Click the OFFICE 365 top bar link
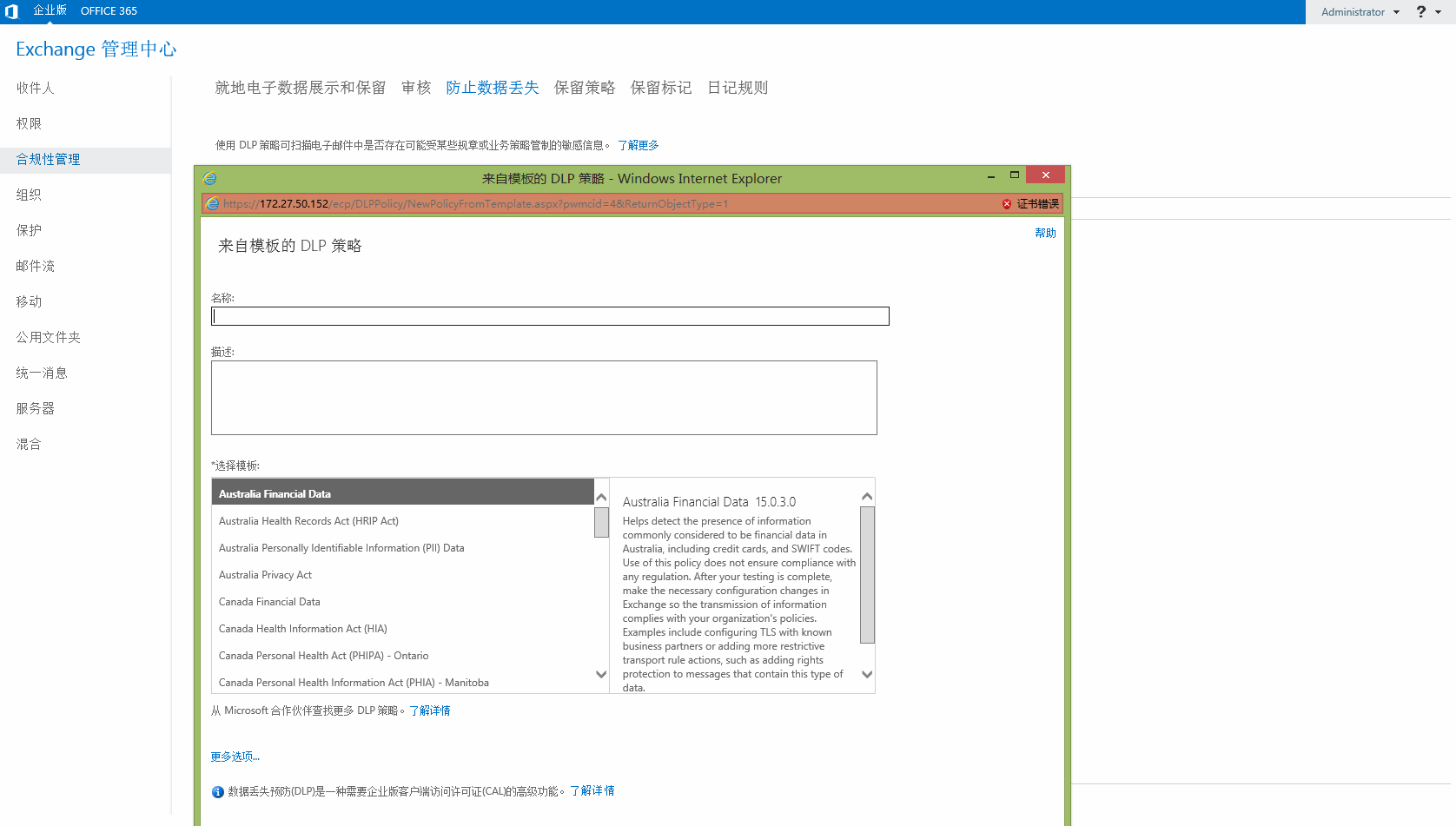Viewport: 1456px width, 826px height. click(109, 11)
